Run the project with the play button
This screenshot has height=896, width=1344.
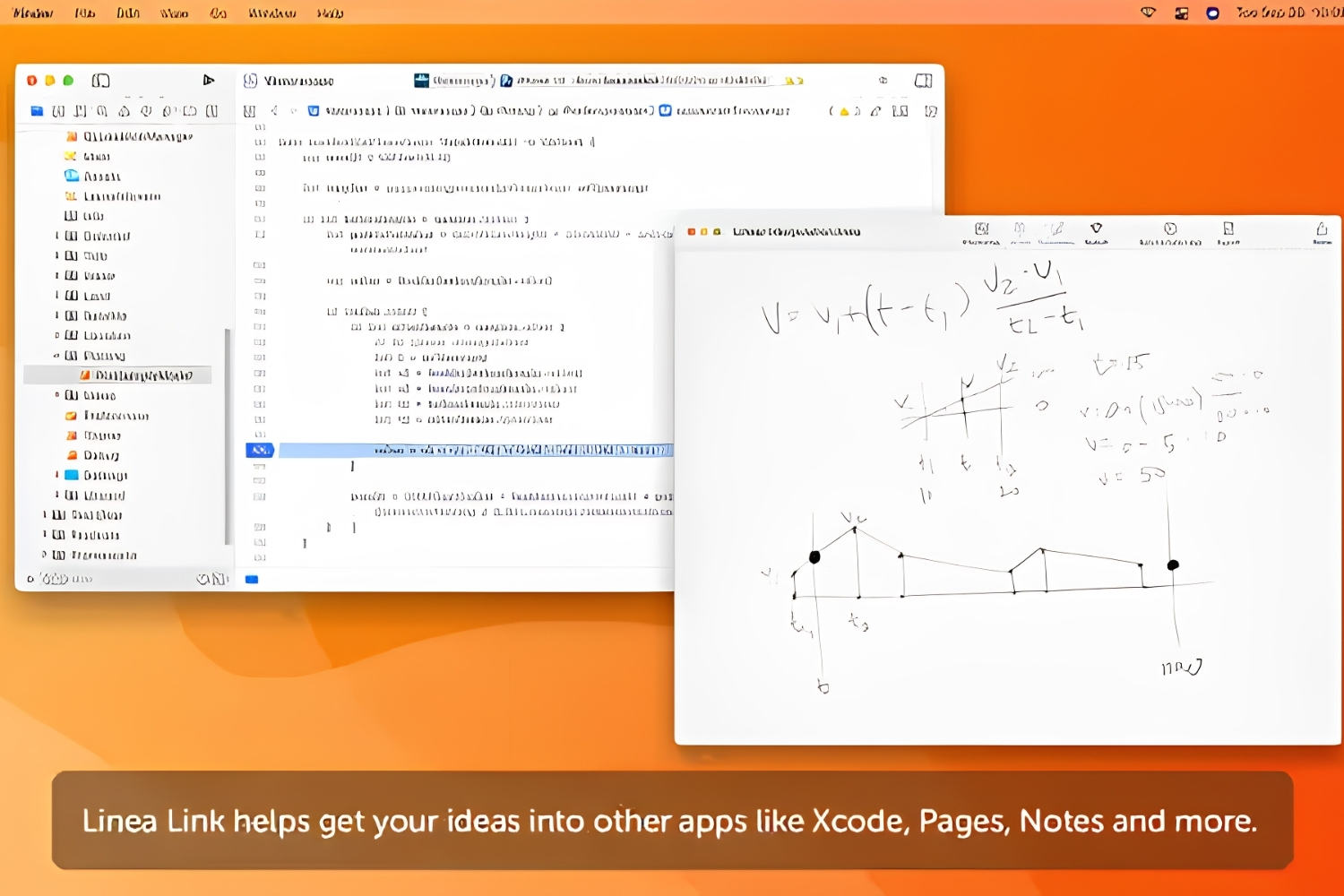point(209,81)
